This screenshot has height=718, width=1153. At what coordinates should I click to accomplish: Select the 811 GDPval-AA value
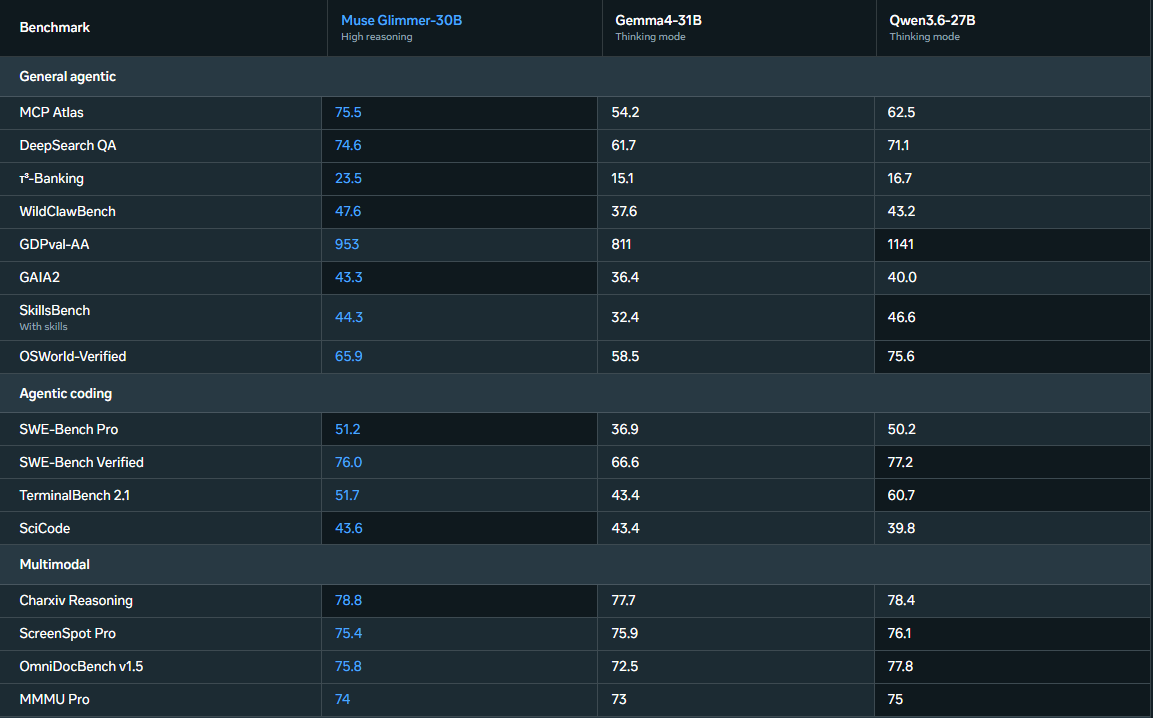coord(621,244)
